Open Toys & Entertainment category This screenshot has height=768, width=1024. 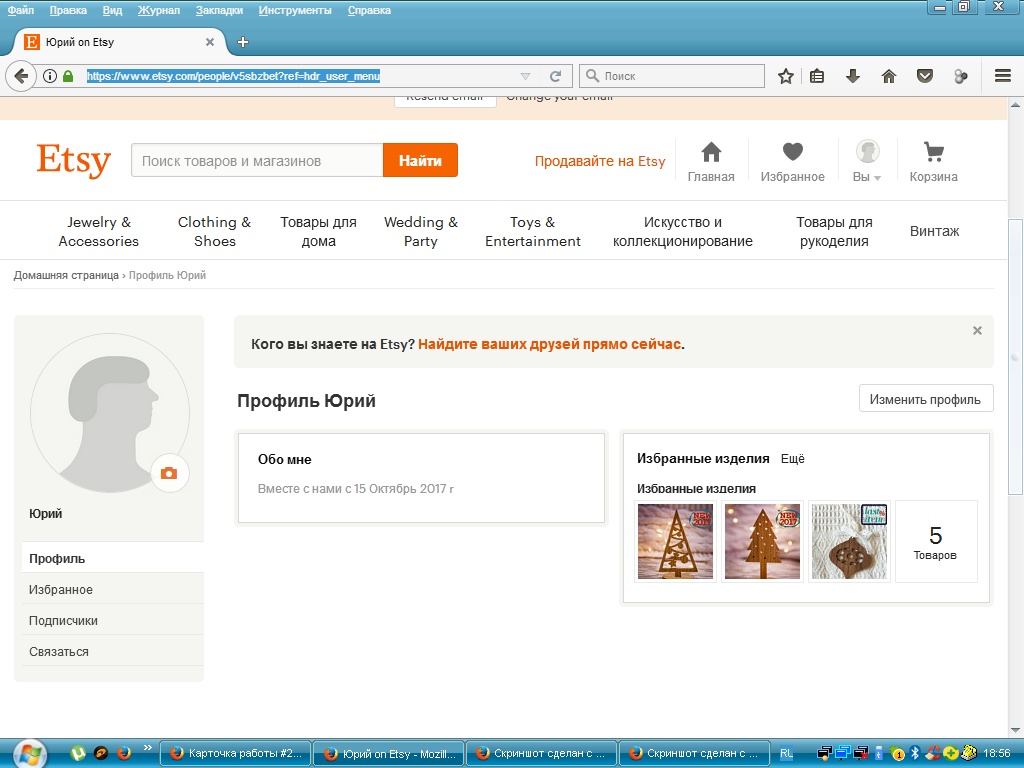532,231
